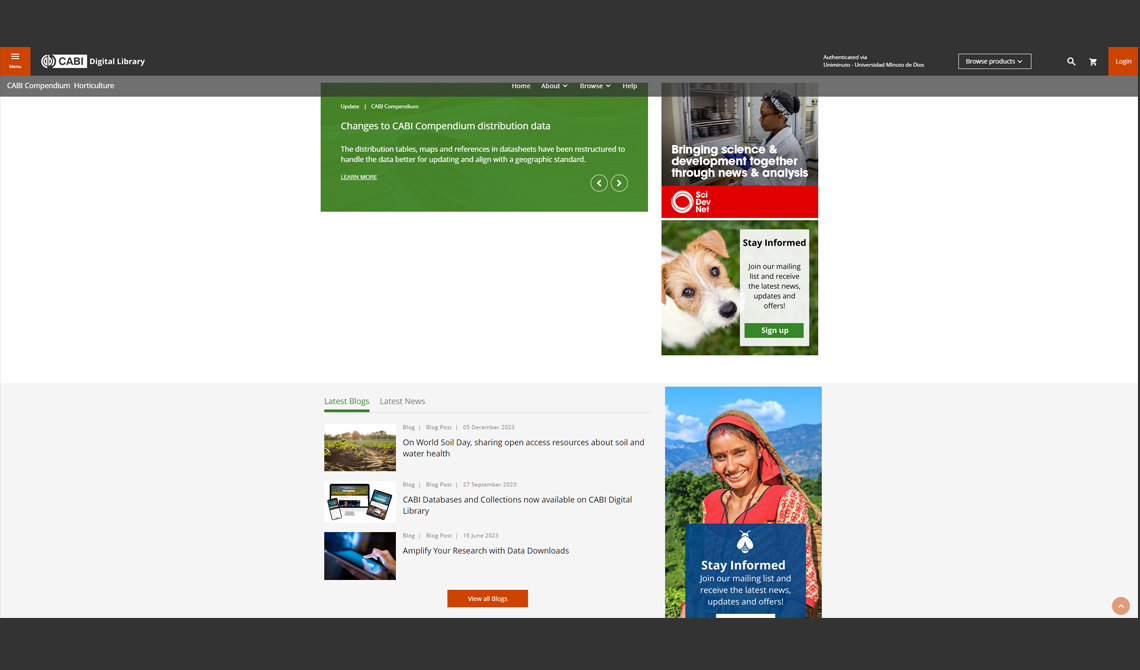Click the 27 September 2023 date text
Image resolution: width=1140 pixels, height=670 pixels.
tap(489, 485)
